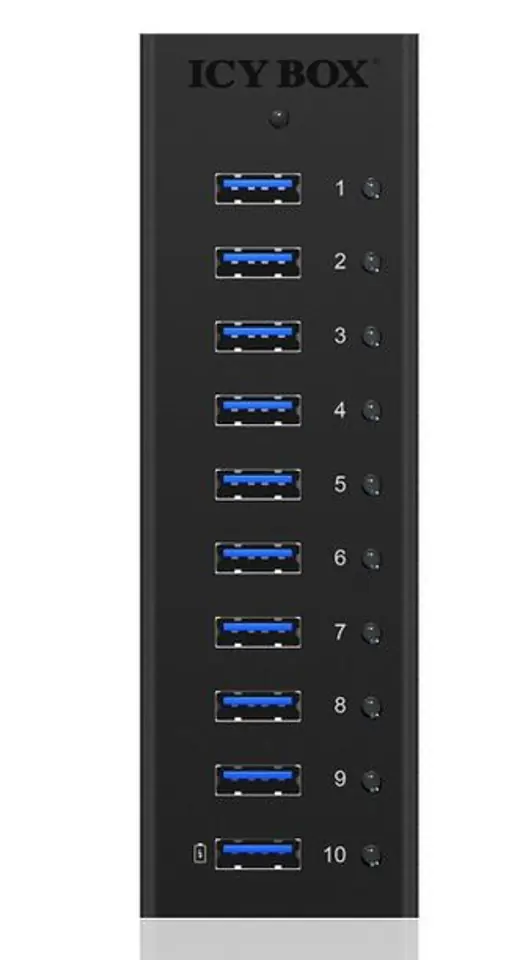
Task: Click the blue USB port numbered 5
Action: click(258, 484)
